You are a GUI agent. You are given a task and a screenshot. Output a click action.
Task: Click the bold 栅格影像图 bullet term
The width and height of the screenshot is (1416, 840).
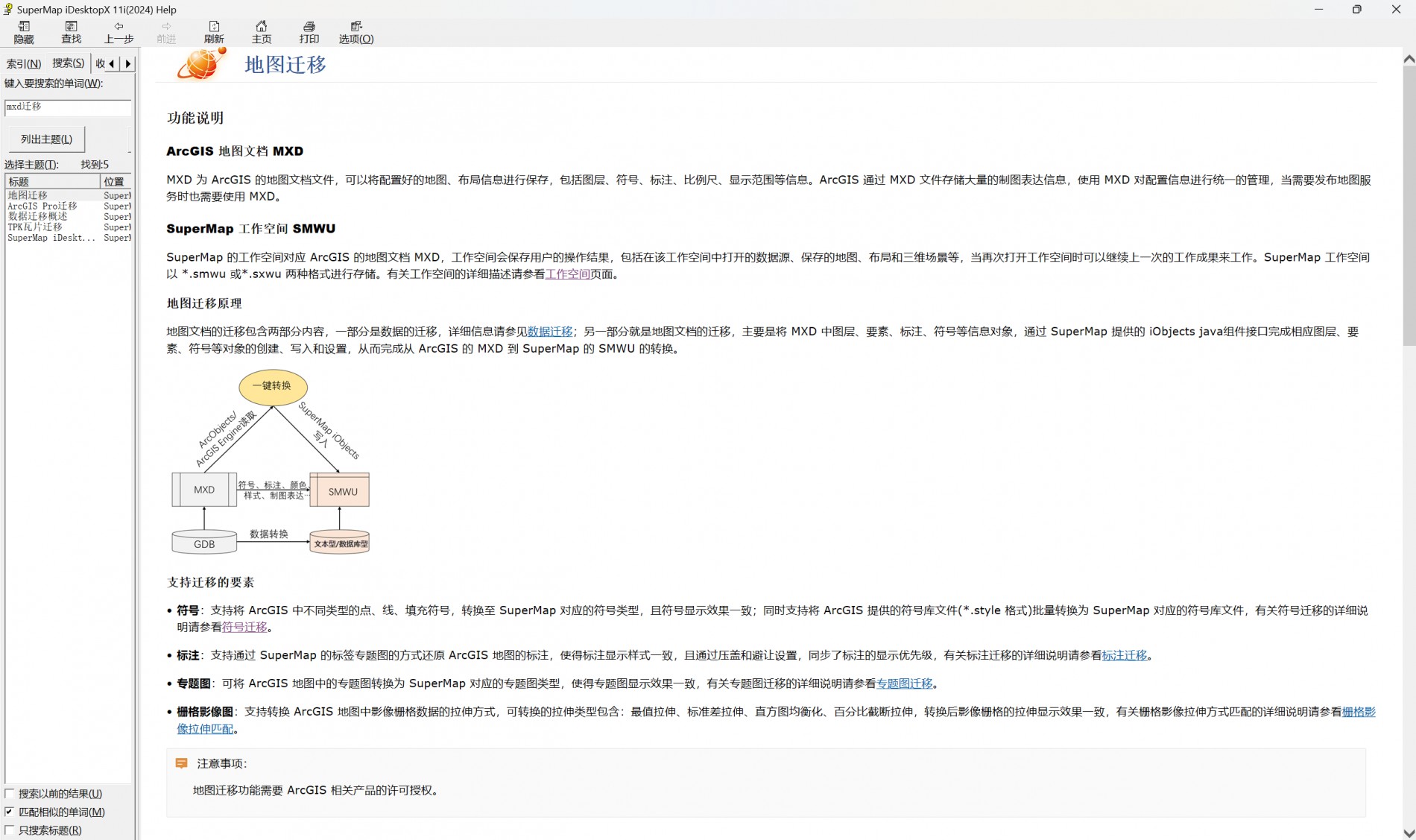[x=205, y=712]
